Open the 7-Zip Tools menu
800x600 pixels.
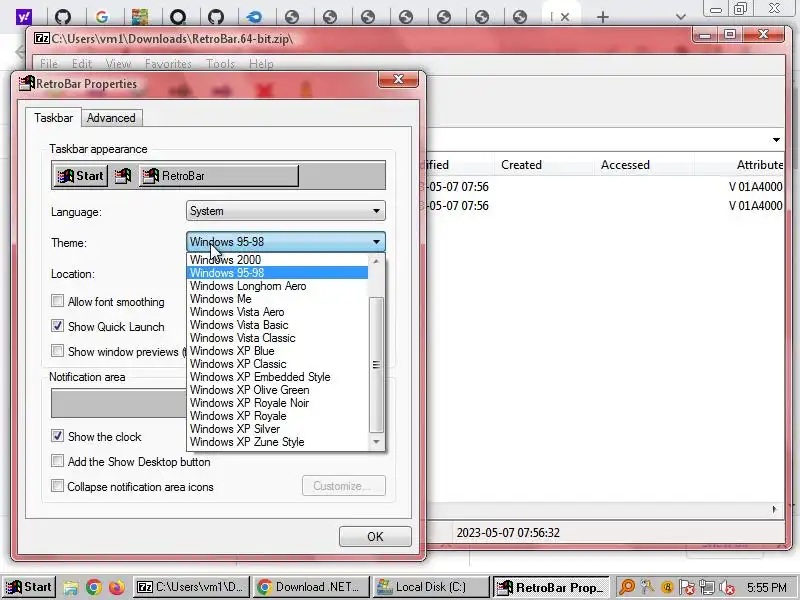pyautogui.click(x=220, y=64)
